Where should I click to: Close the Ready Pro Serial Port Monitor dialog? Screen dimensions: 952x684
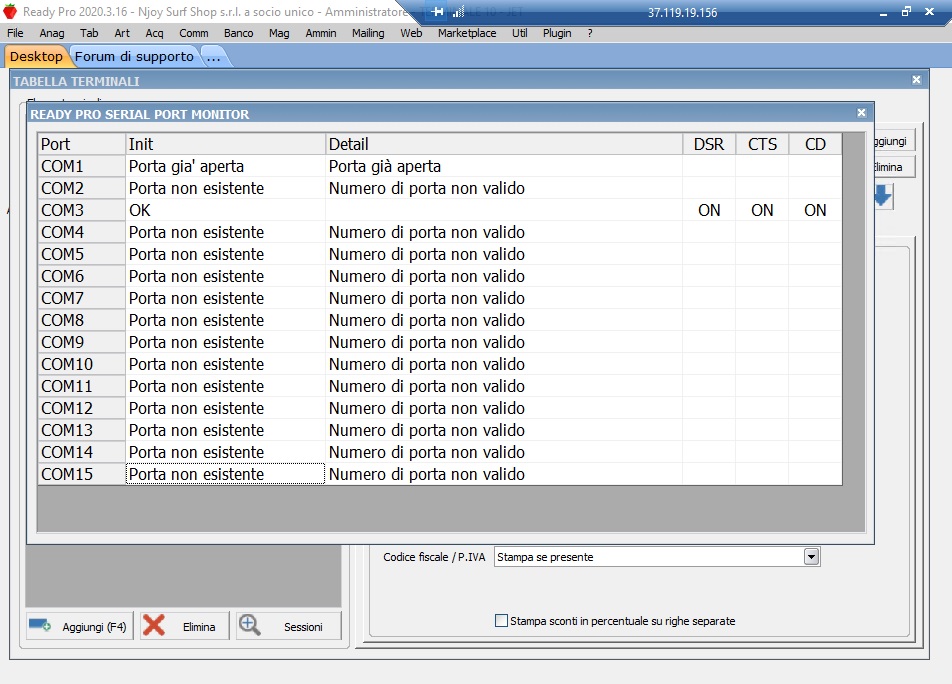click(x=861, y=113)
